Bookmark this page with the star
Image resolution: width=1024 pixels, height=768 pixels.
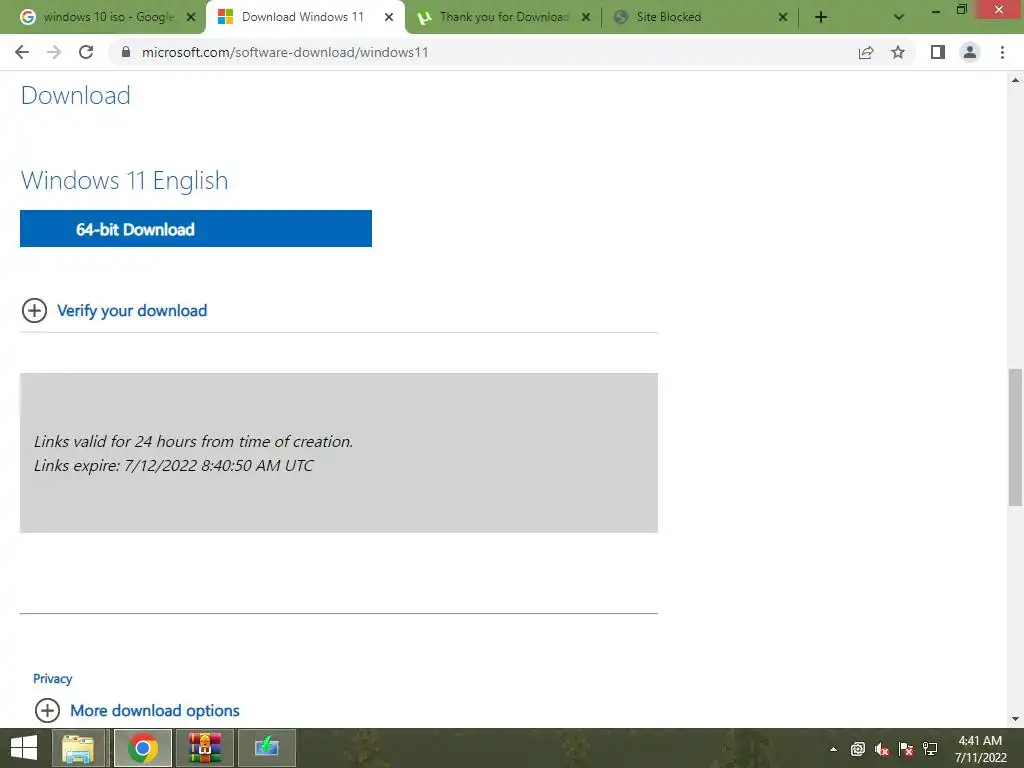click(898, 52)
